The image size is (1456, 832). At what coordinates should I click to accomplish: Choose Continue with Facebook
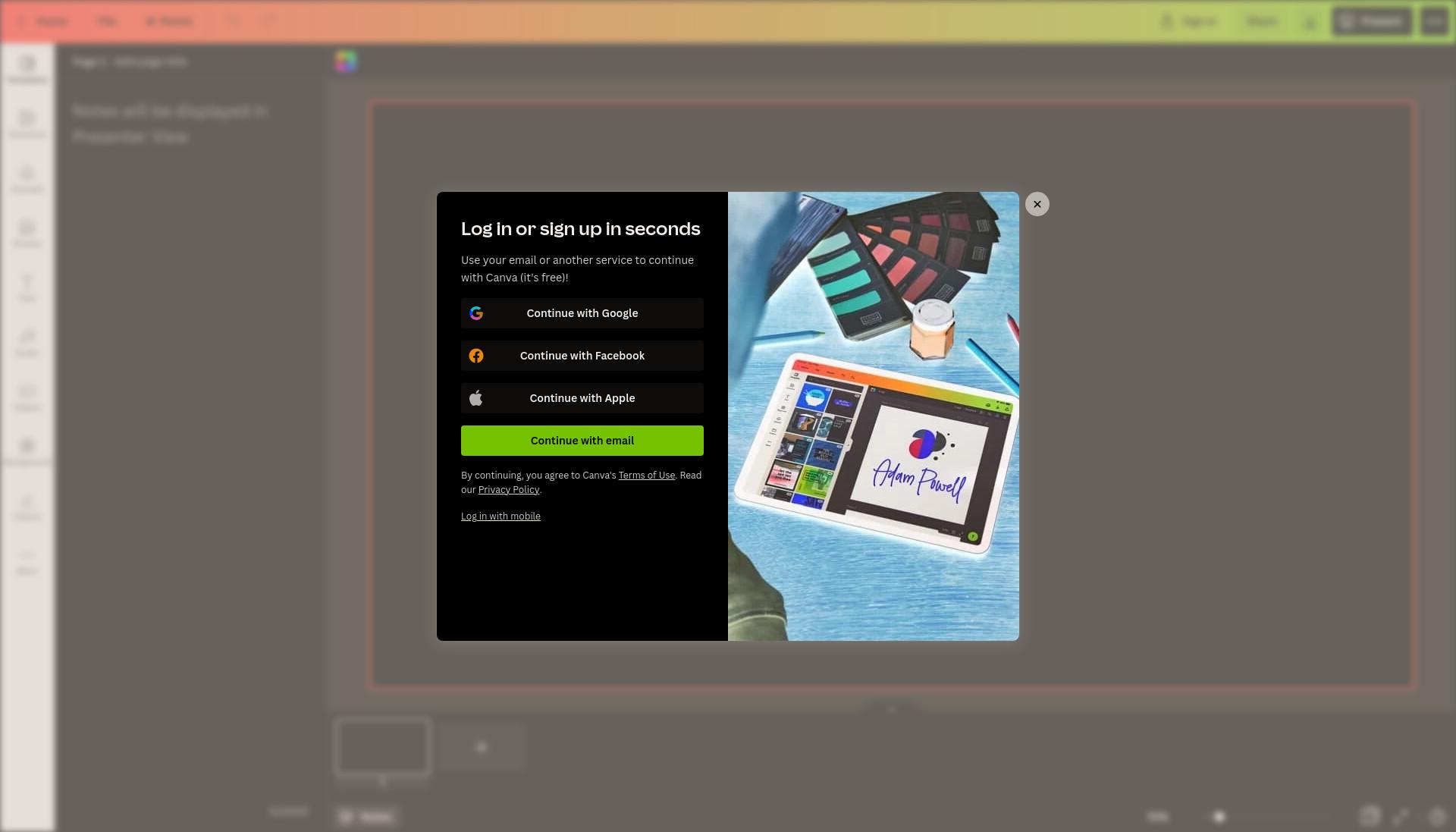582,356
